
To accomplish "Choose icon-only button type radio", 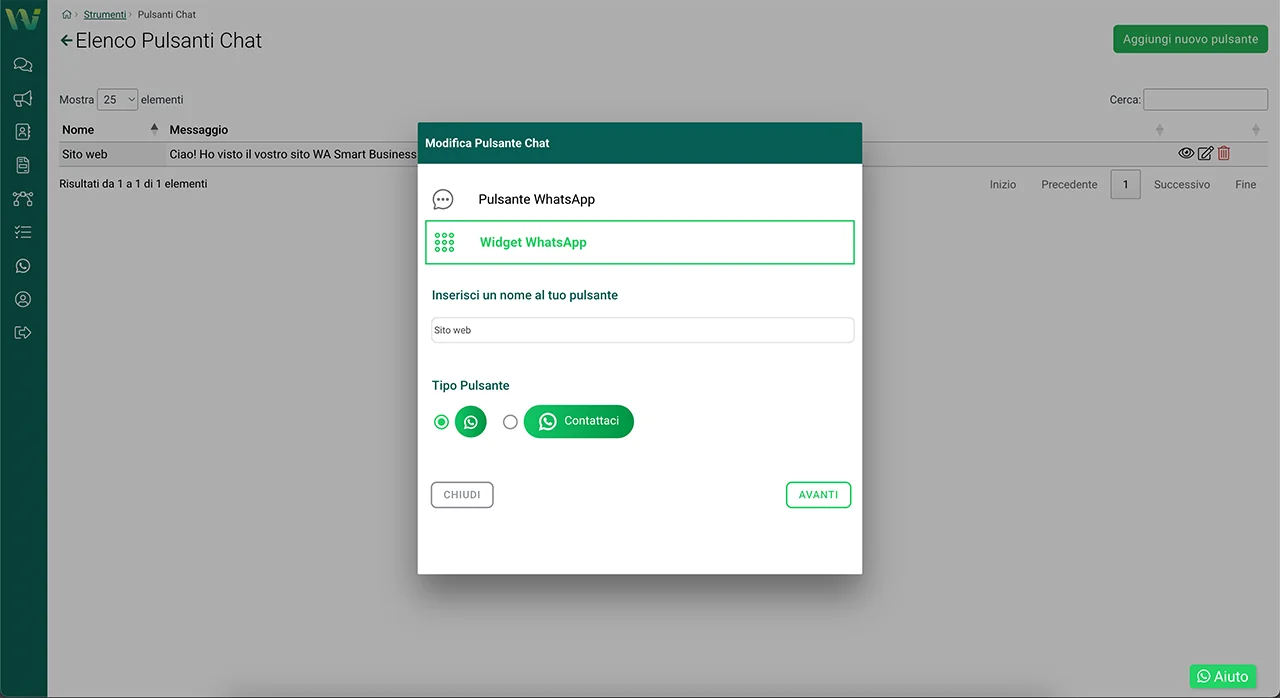I will click(441, 422).
